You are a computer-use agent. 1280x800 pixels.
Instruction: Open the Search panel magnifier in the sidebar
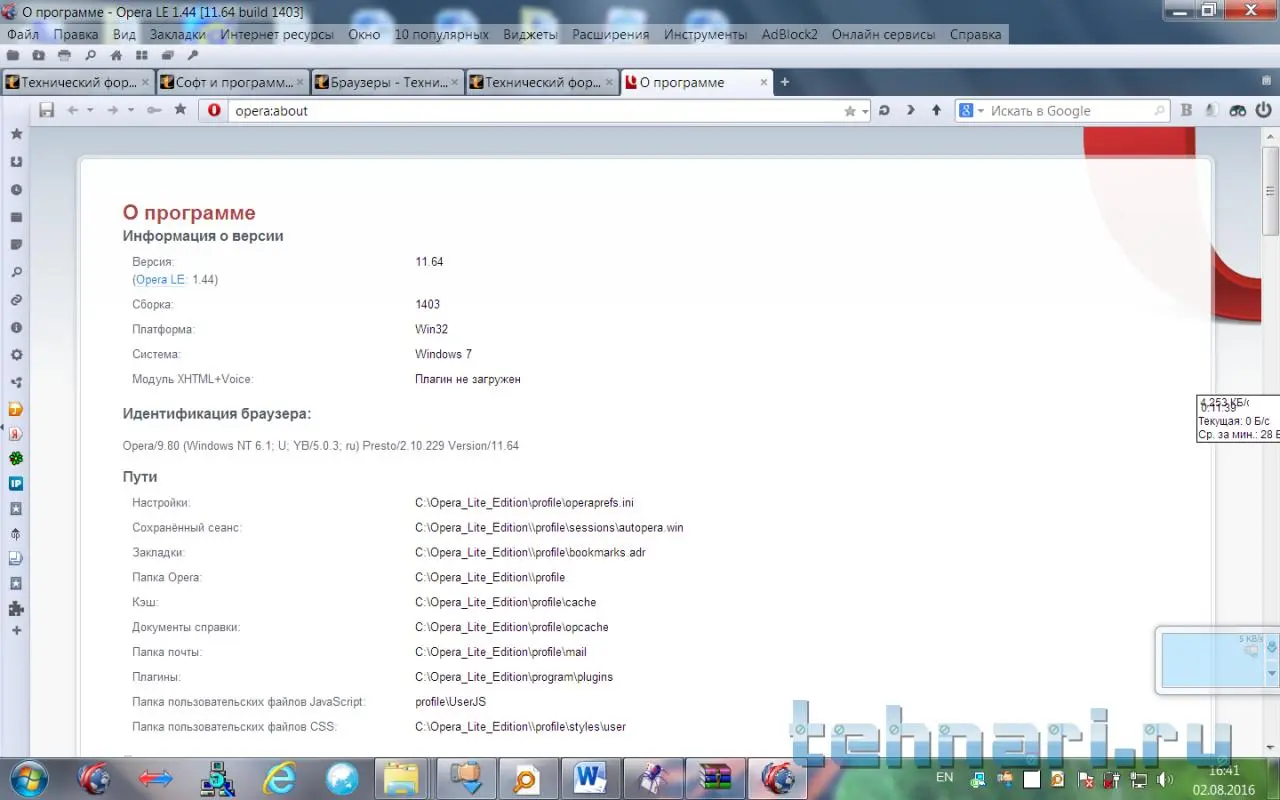coord(16,272)
